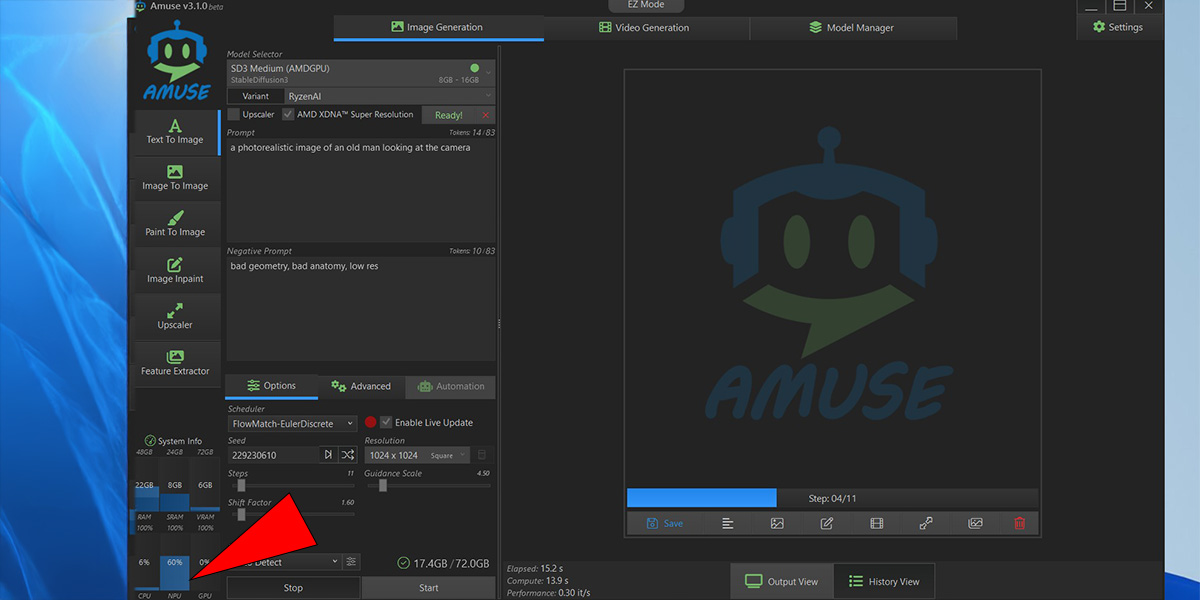Click the image icon in output toolbar
This screenshot has height=600, width=1200.
pyautogui.click(x=777, y=523)
